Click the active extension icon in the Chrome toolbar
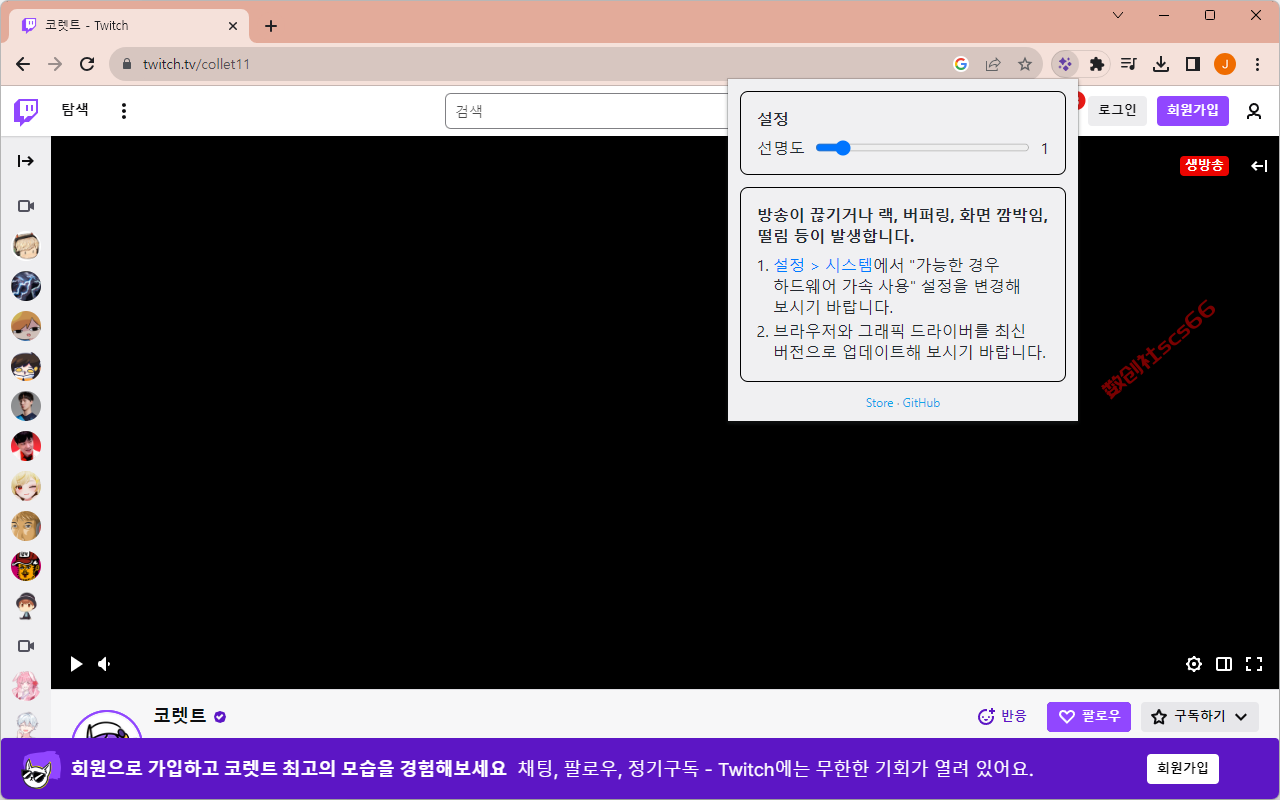Viewport: 1280px width, 800px height. 1064,64
